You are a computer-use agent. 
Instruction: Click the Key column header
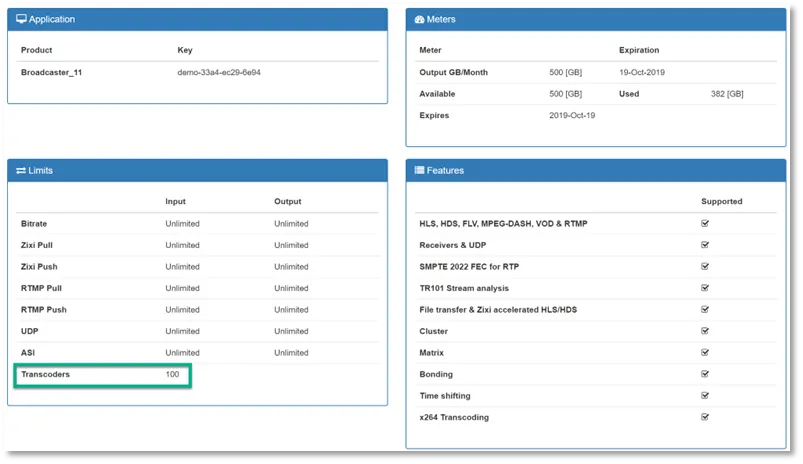185,50
